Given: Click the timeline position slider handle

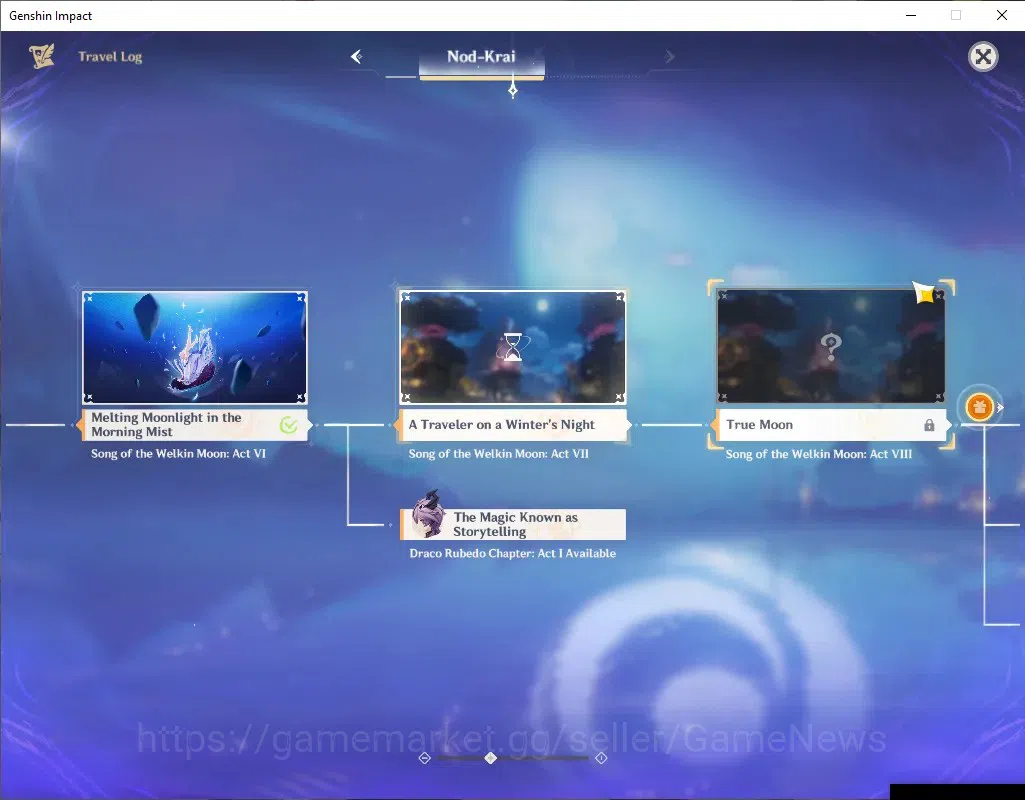Looking at the screenshot, I should [x=491, y=758].
